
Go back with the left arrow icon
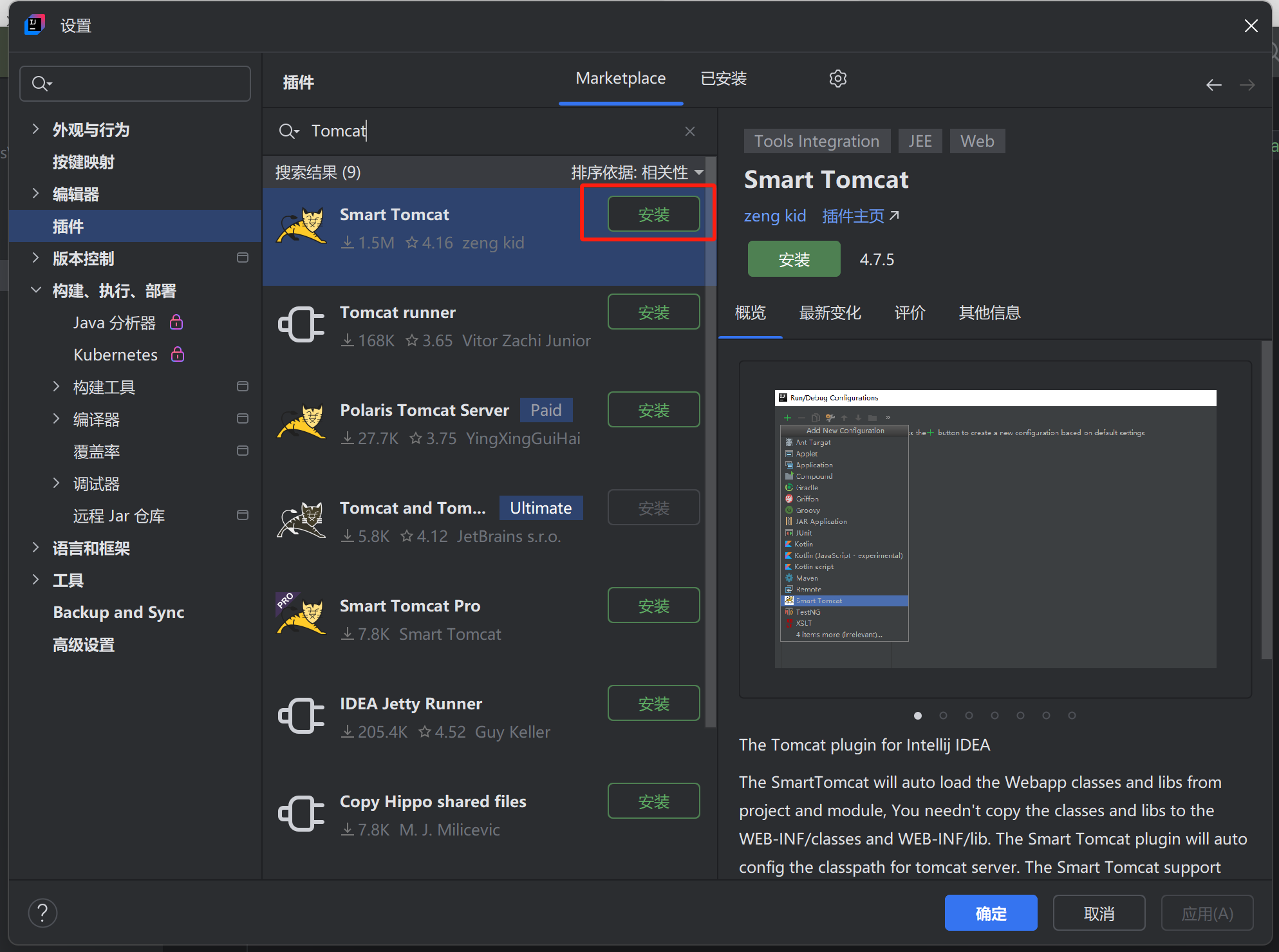click(x=1213, y=85)
